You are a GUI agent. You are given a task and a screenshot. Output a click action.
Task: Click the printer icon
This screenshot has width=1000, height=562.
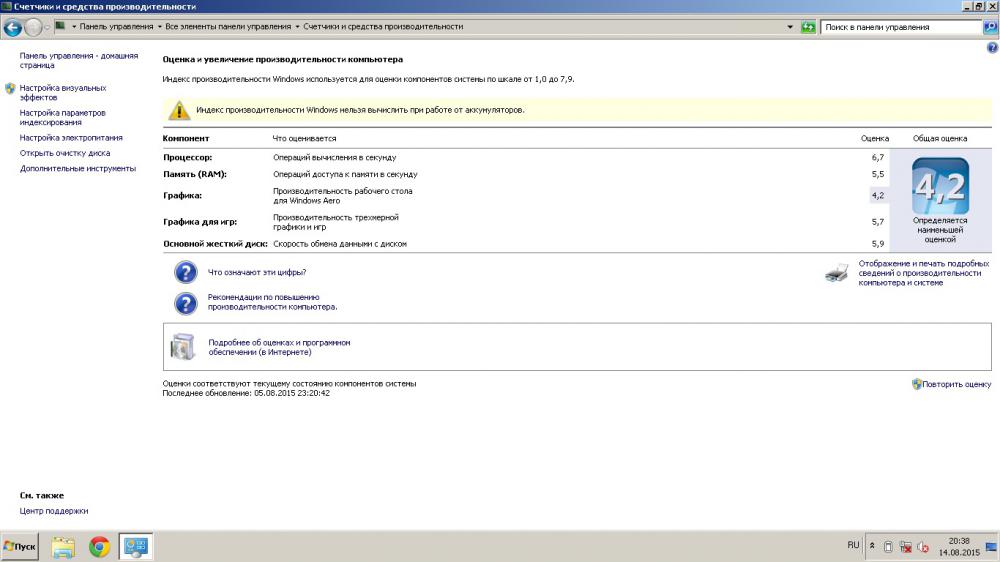coord(837,273)
